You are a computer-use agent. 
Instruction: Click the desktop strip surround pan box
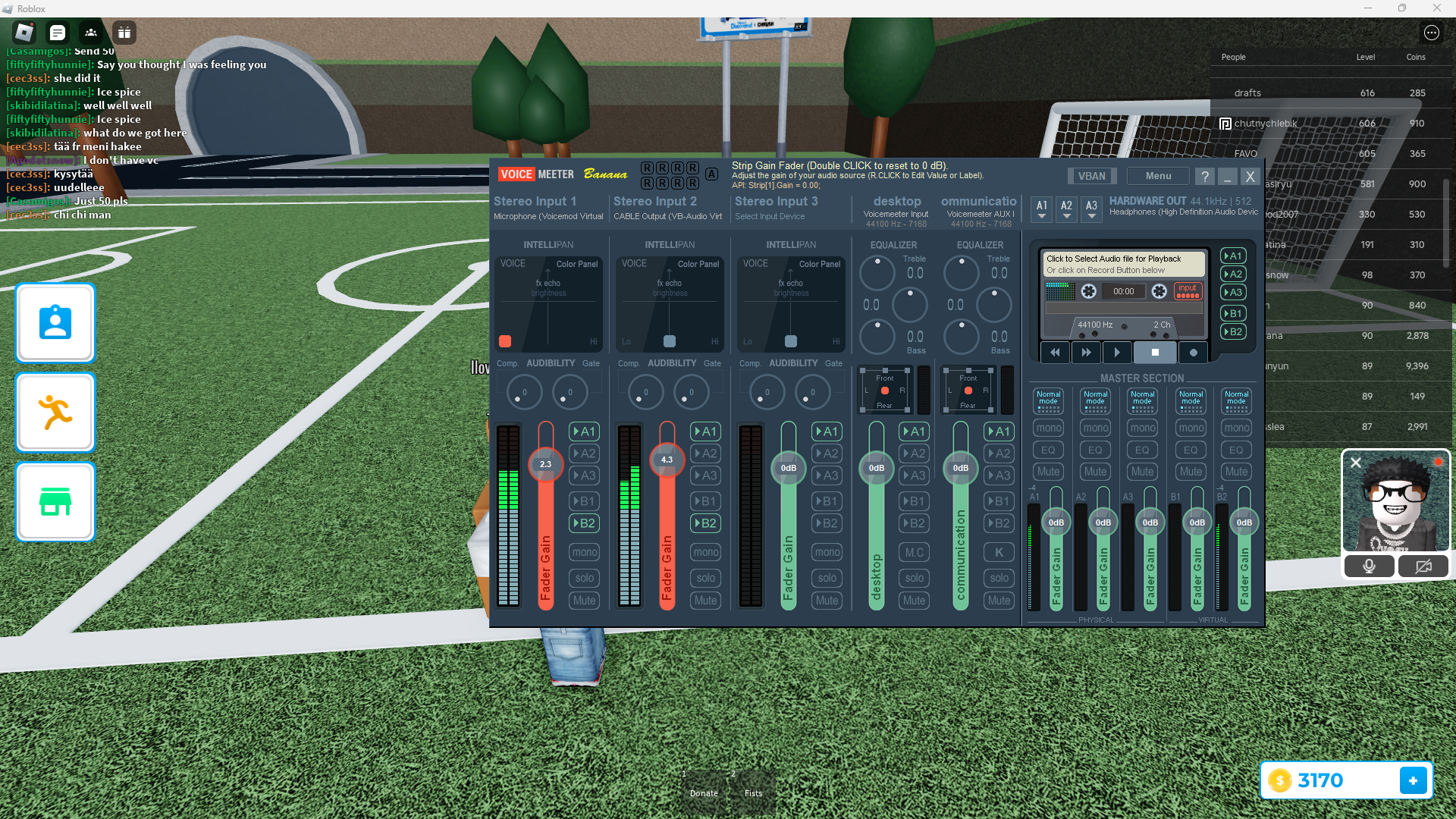(884, 391)
